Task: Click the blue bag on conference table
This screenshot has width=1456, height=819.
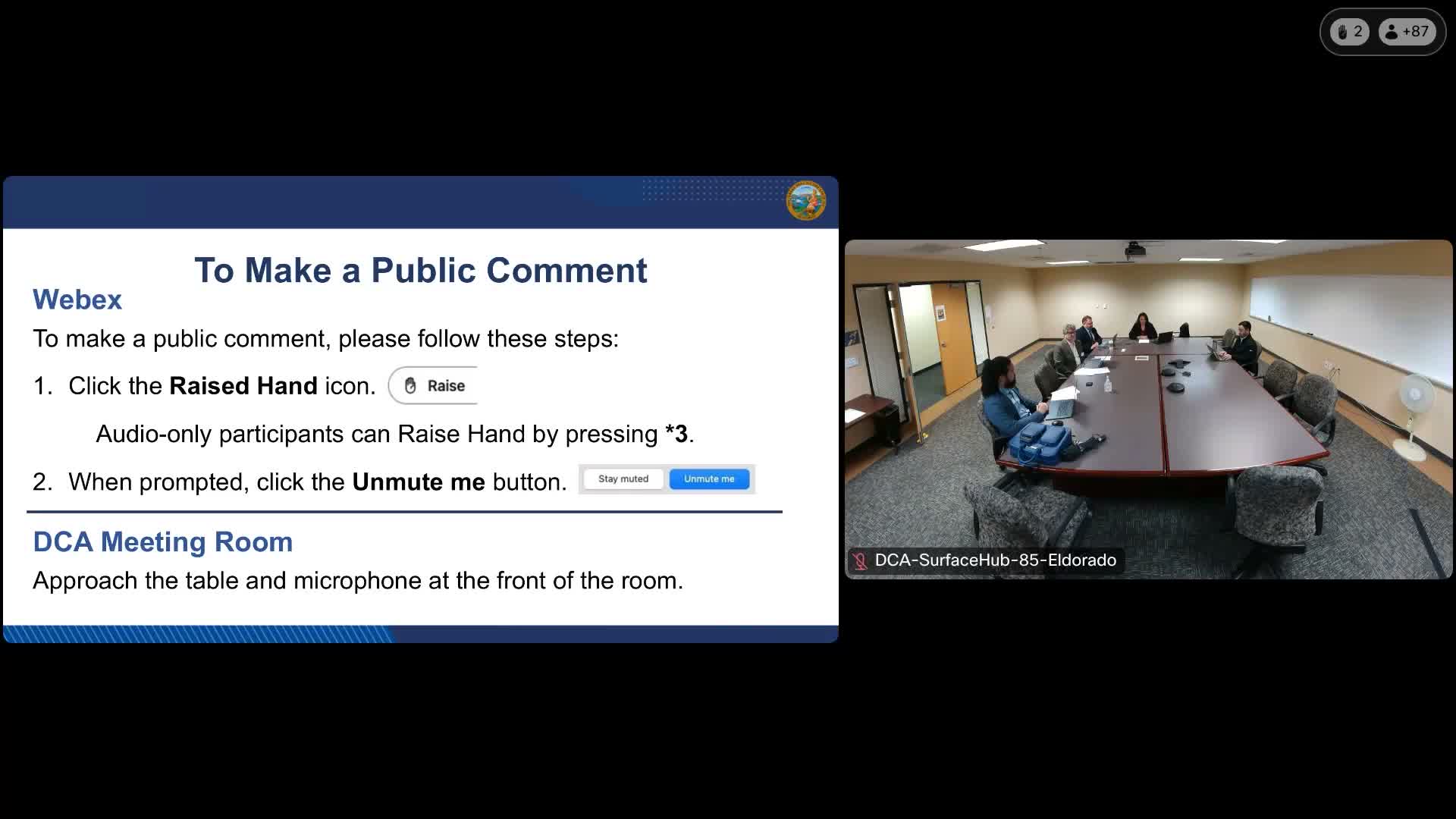Action: 1042,443
